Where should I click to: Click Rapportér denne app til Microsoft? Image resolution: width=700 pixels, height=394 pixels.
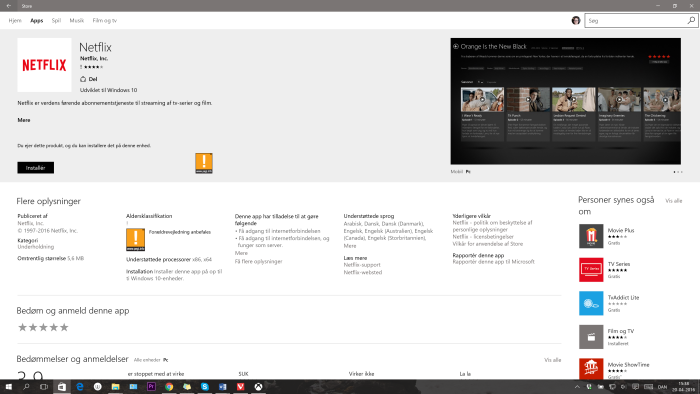pos(493,262)
